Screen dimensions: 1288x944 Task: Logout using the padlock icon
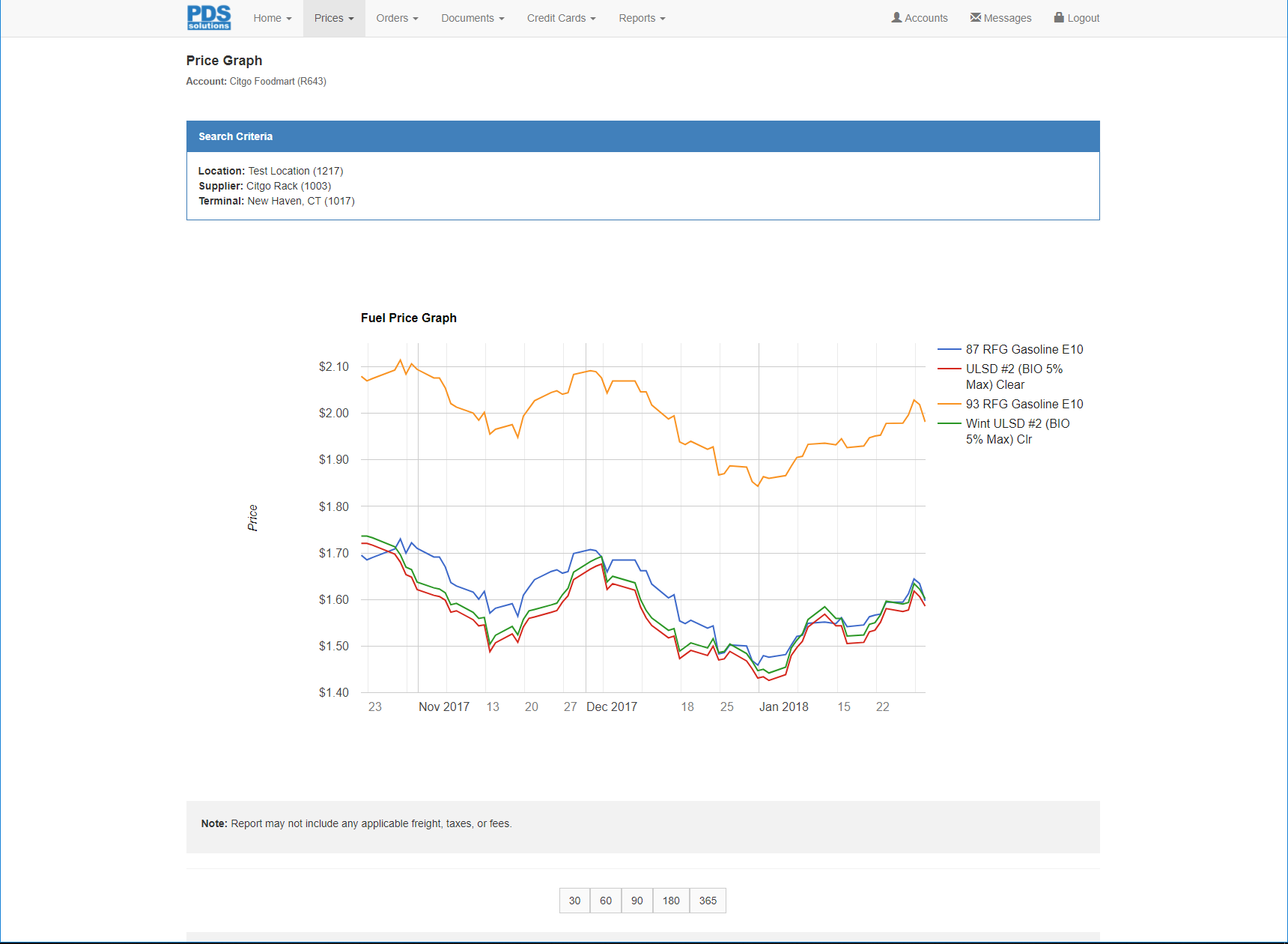[1076, 17]
